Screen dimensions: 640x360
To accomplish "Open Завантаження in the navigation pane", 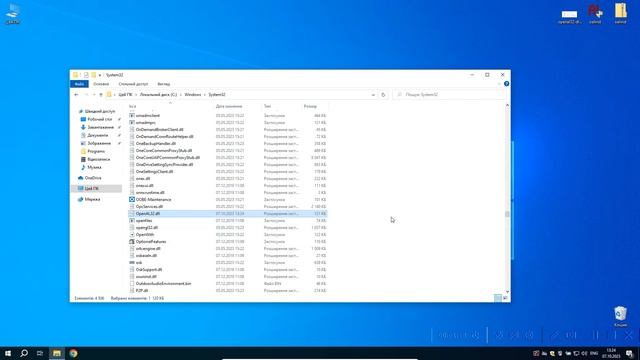I will tap(100, 127).
